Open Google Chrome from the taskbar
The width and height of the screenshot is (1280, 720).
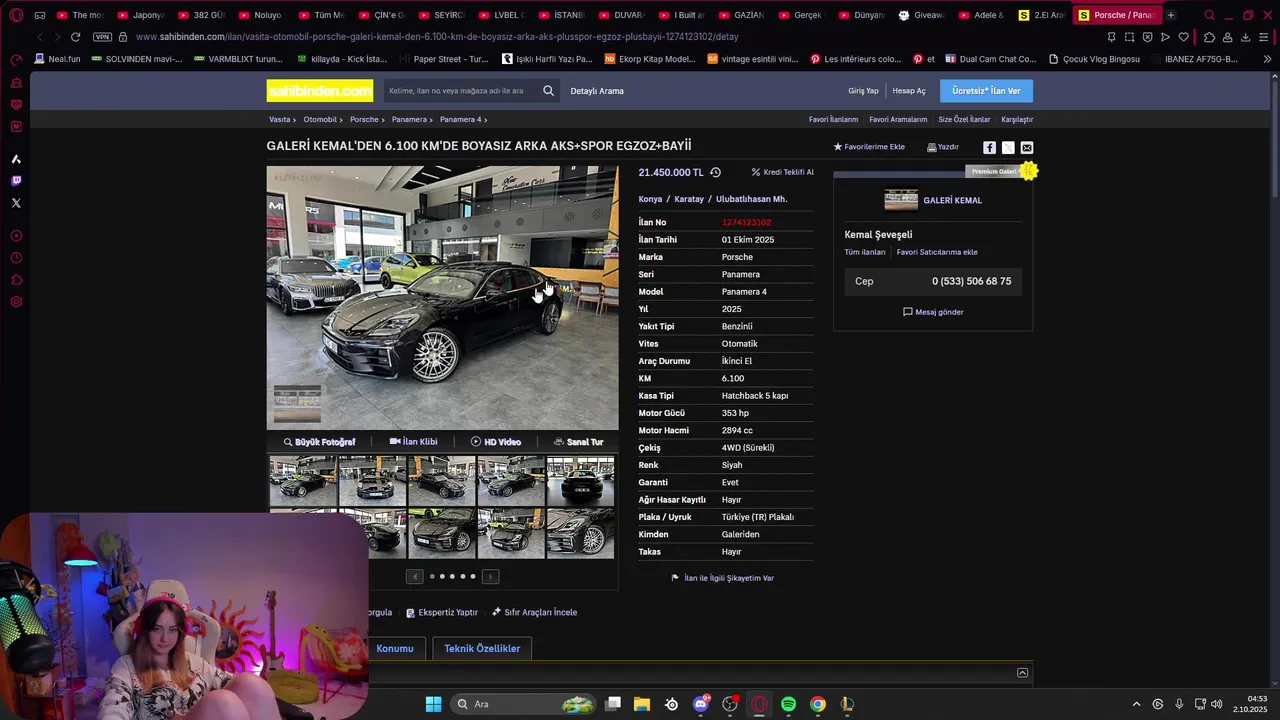click(x=818, y=704)
